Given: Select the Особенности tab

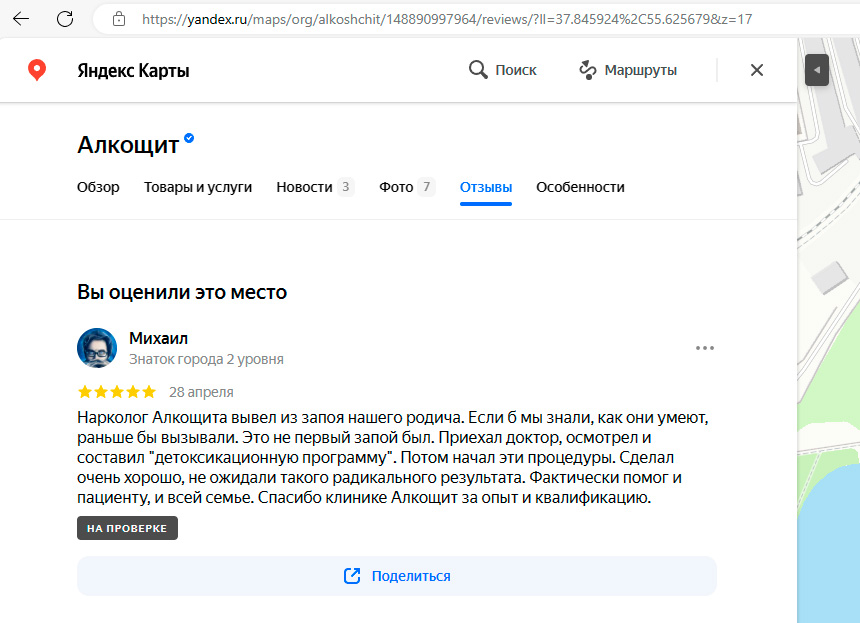Looking at the screenshot, I should coord(580,187).
